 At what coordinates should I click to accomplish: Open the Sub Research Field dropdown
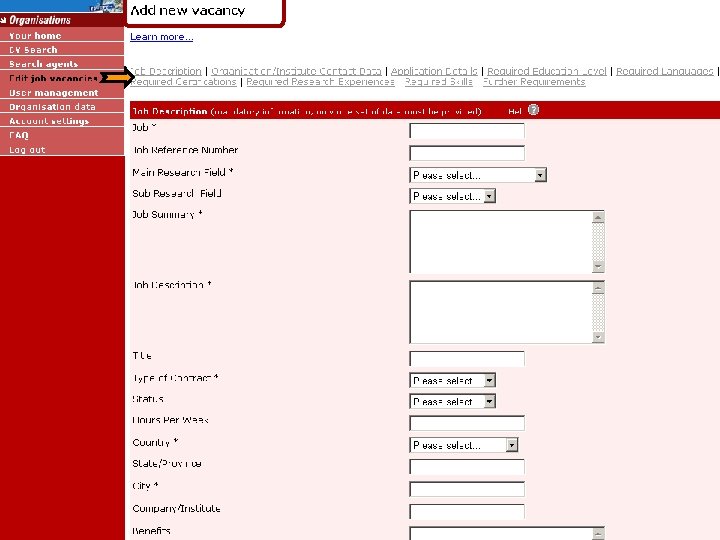coord(452,196)
